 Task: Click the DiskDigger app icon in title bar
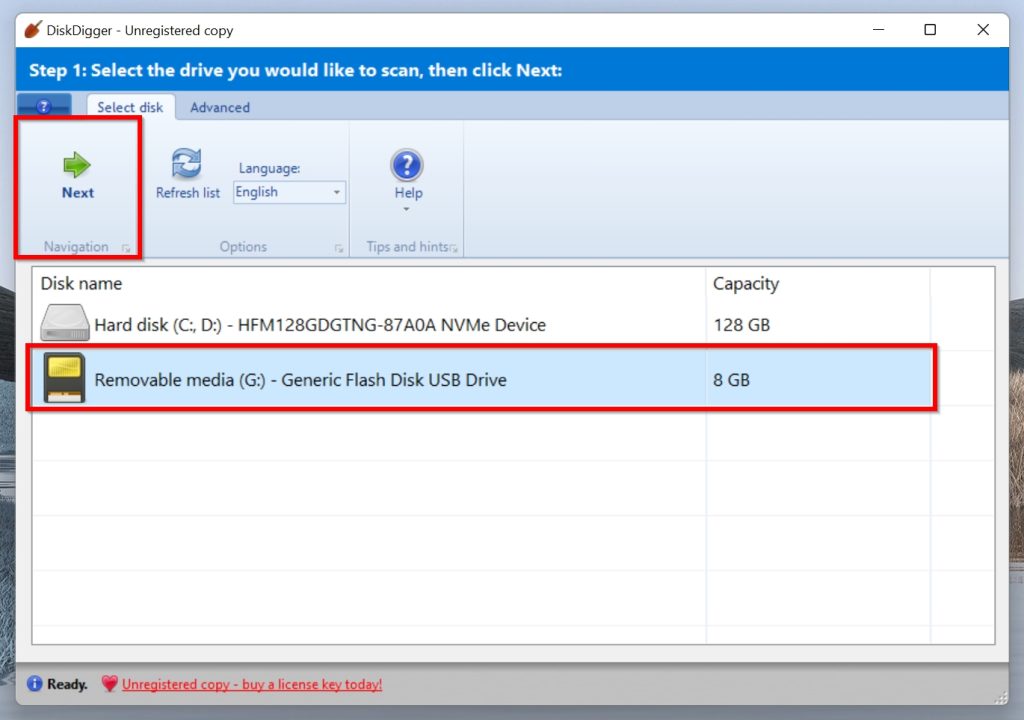point(32,30)
